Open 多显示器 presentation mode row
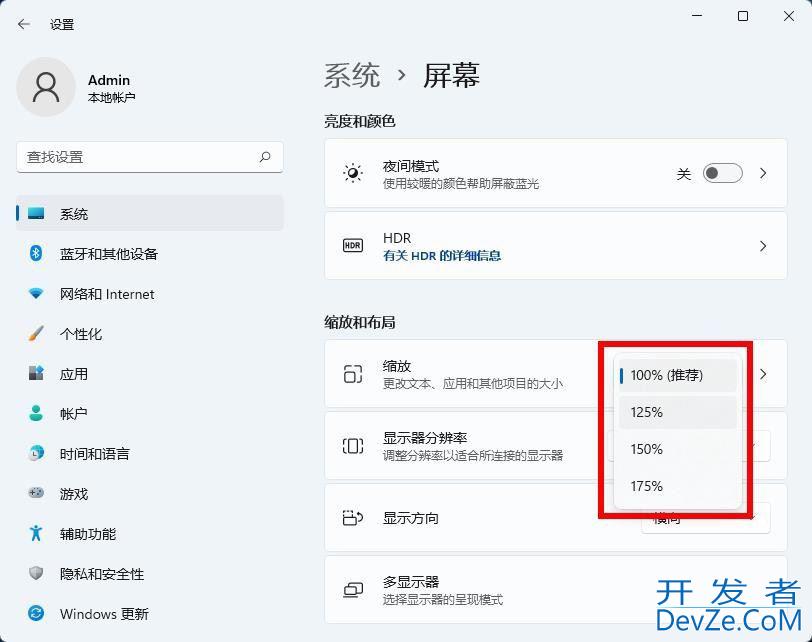 click(x=556, y=590)
